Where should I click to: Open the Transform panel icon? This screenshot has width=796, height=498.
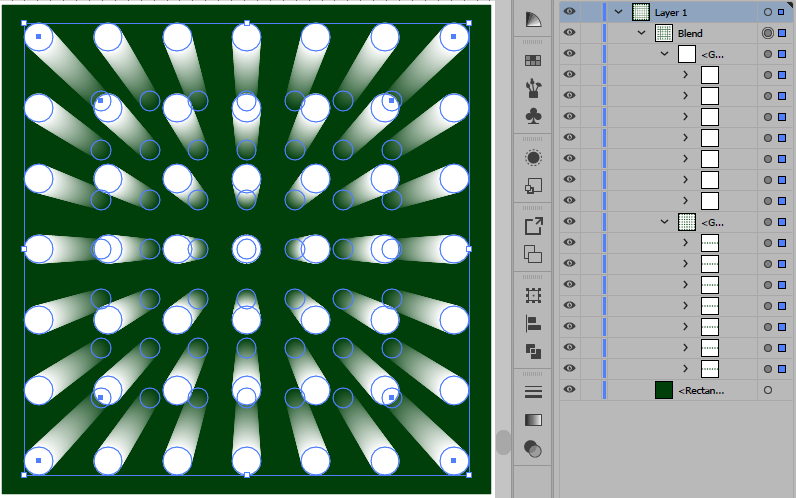pyautogui.click(x=533, y=295)
